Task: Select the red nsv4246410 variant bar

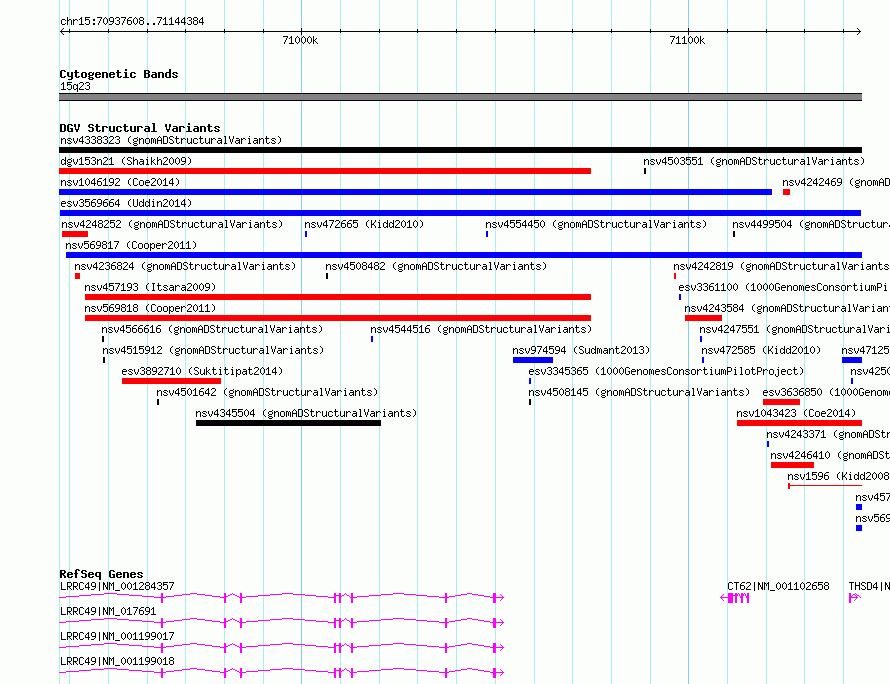Action: click(x=792, y=465)
